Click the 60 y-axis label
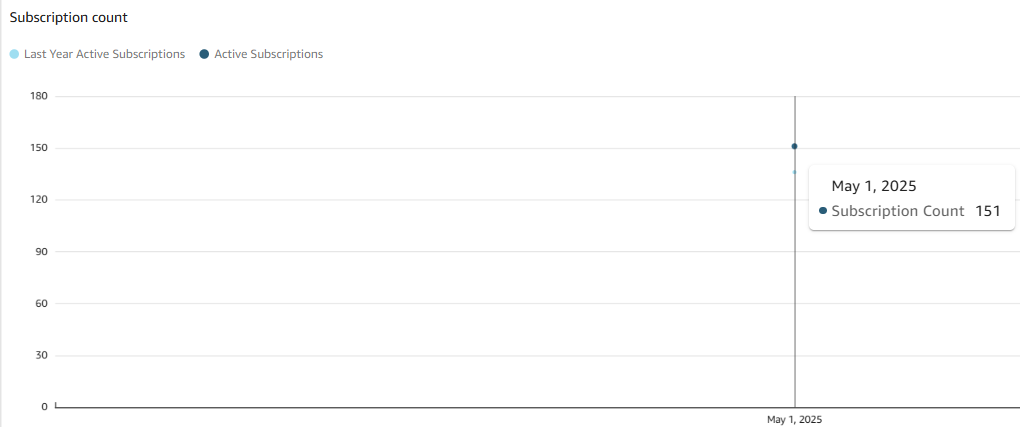1020x427 pixels. (x=42, y=303)
